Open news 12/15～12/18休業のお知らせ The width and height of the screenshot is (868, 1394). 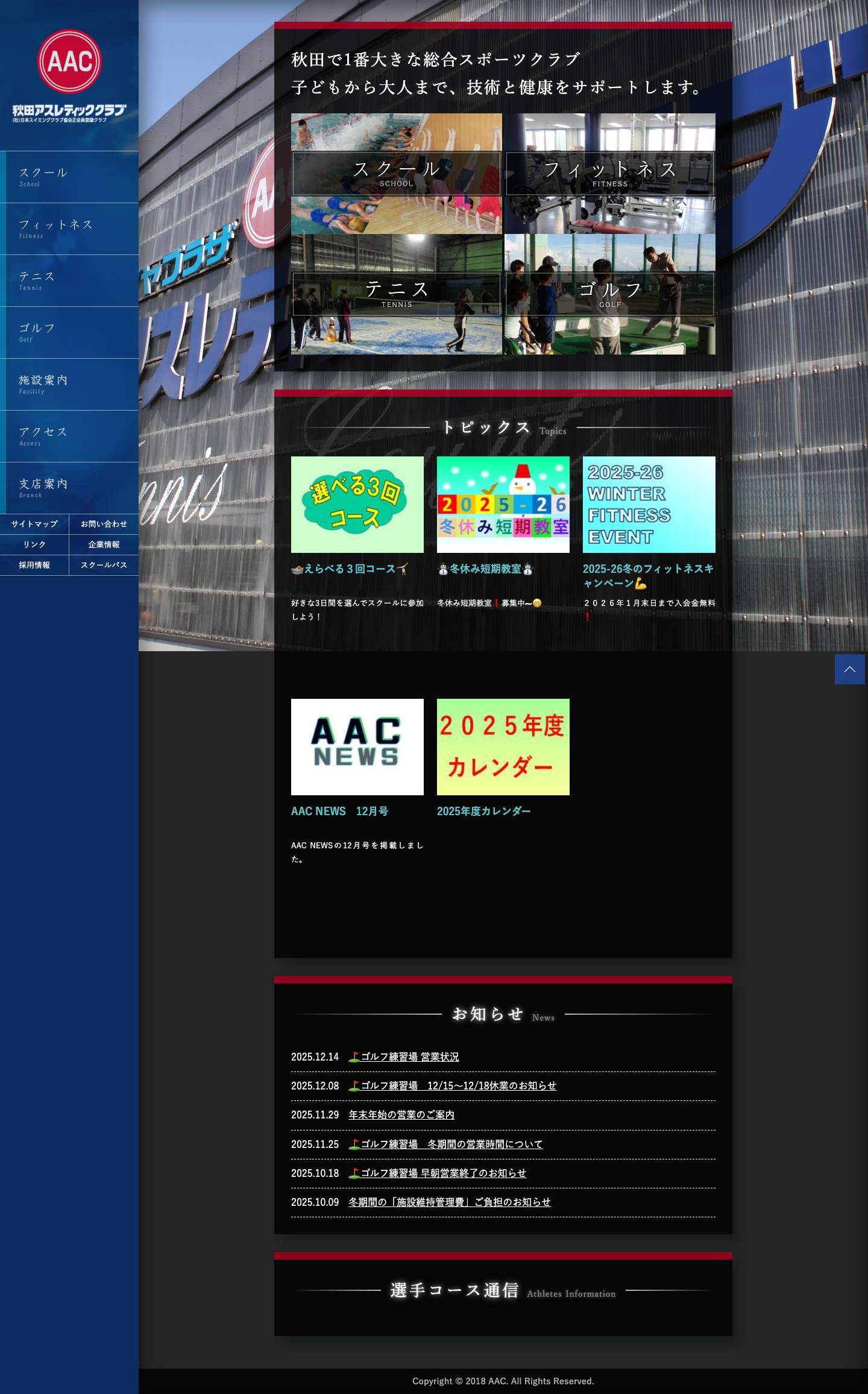[452, 1086]
